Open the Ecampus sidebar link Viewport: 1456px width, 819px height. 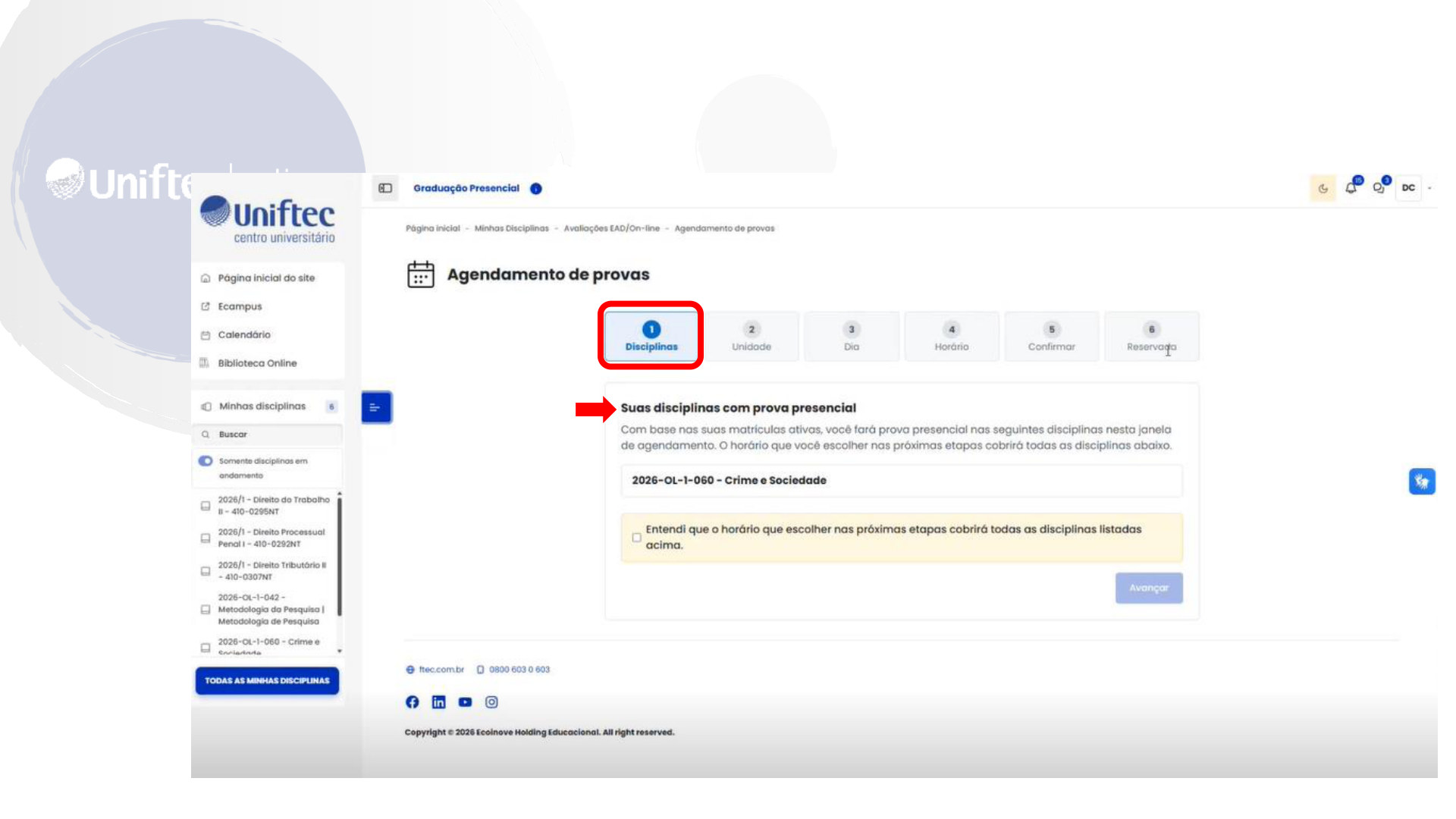240,306
